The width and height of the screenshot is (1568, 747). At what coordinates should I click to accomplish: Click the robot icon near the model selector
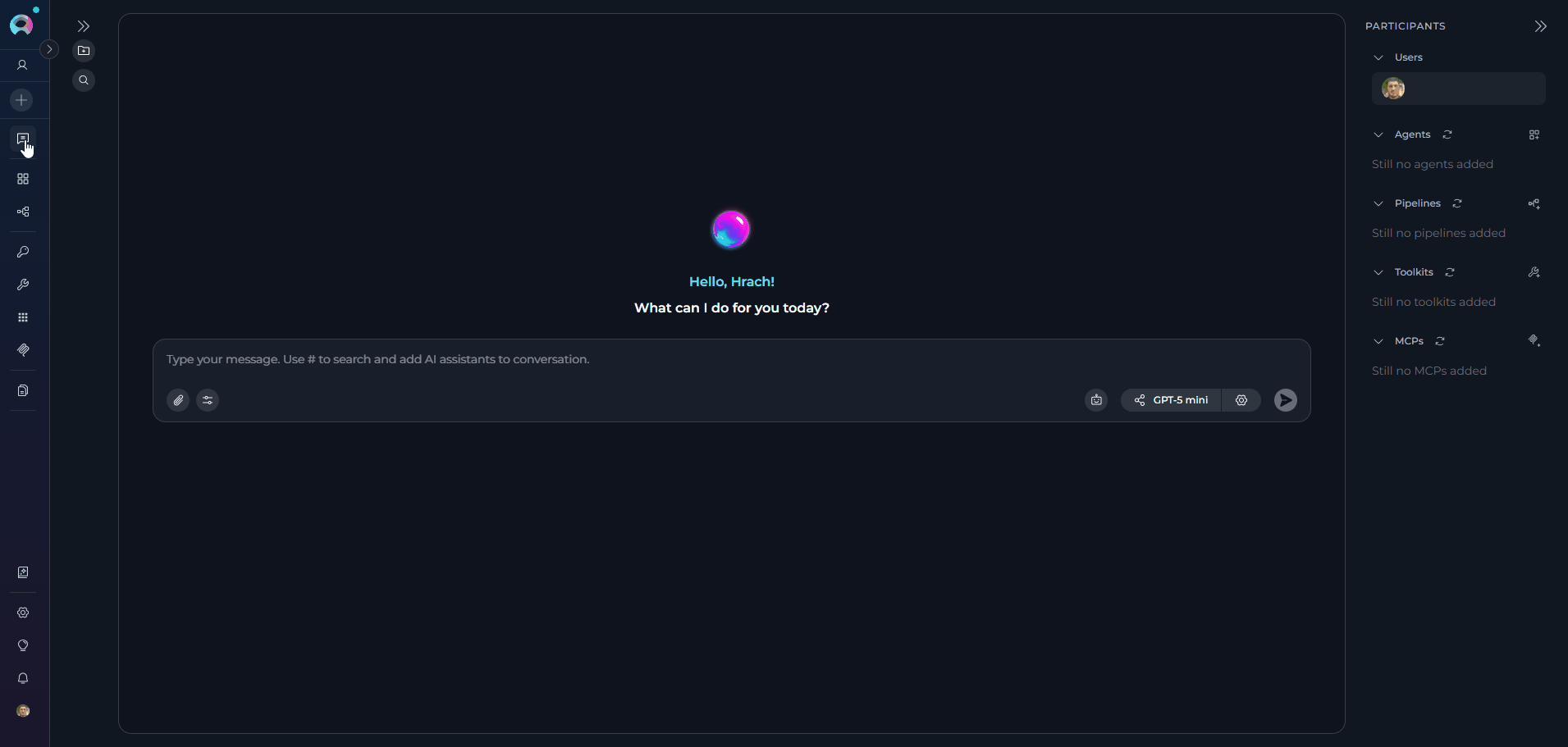1096,400
